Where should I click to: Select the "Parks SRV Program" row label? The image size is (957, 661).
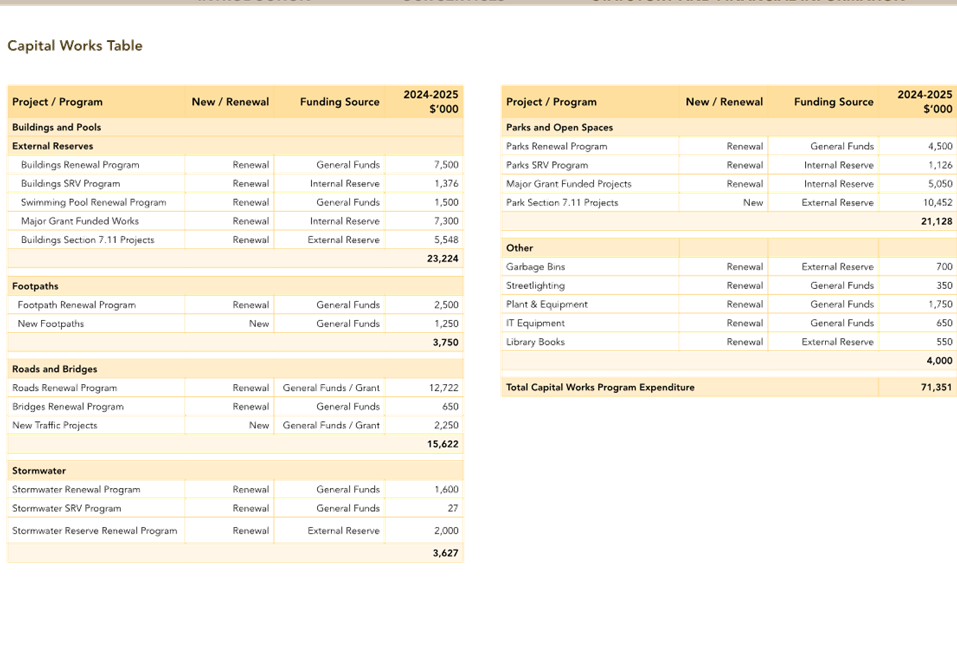coord(547,165)
